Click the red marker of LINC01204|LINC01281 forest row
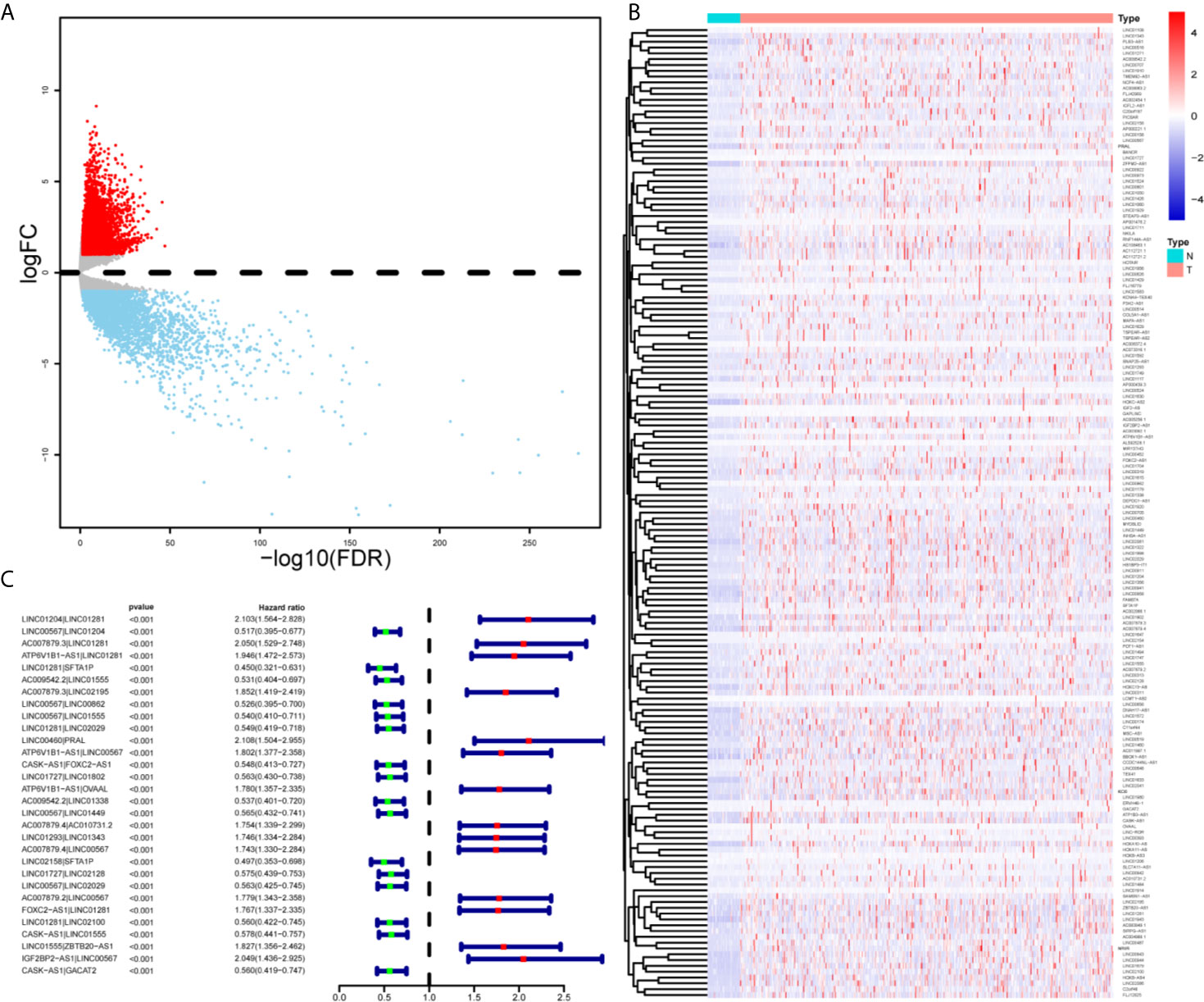The height and width of the screenshot is (1002, 1204). click(529, 620)
